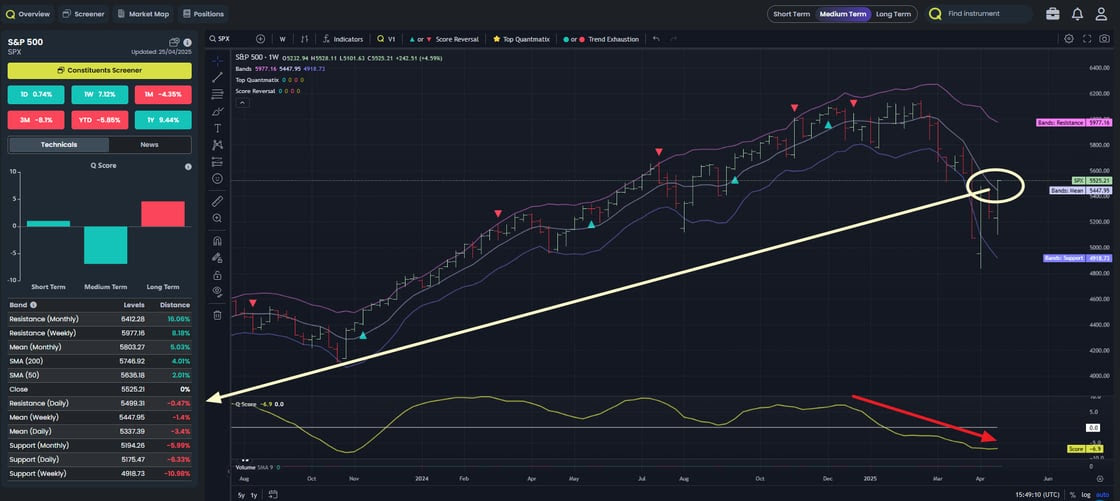1120x501 pixels.
Task: Open the emoji icons tool
Action: tap(217, 179)
